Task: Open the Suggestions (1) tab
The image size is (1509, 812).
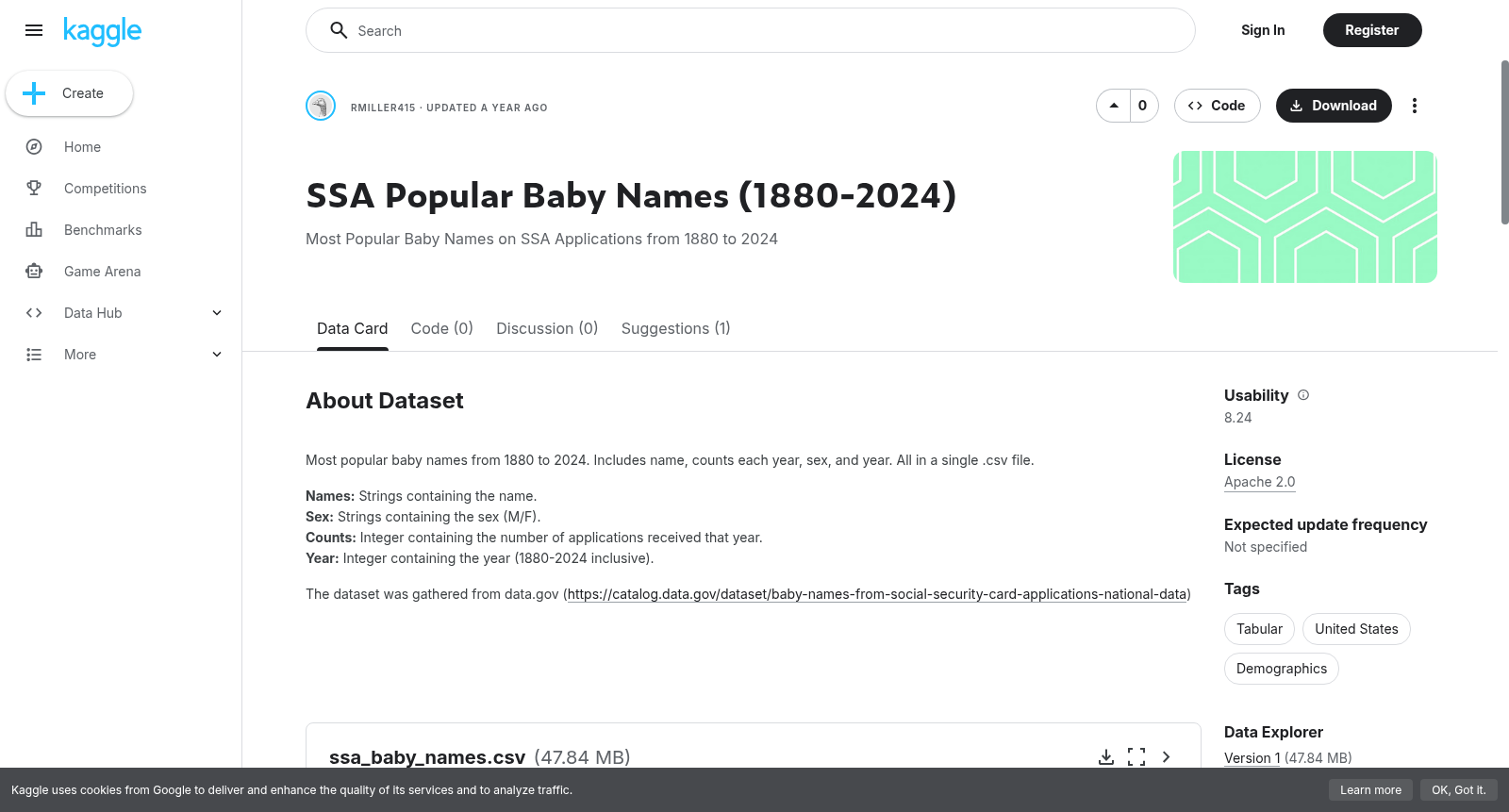Action: pyautogui.click(x=675, y=328)
